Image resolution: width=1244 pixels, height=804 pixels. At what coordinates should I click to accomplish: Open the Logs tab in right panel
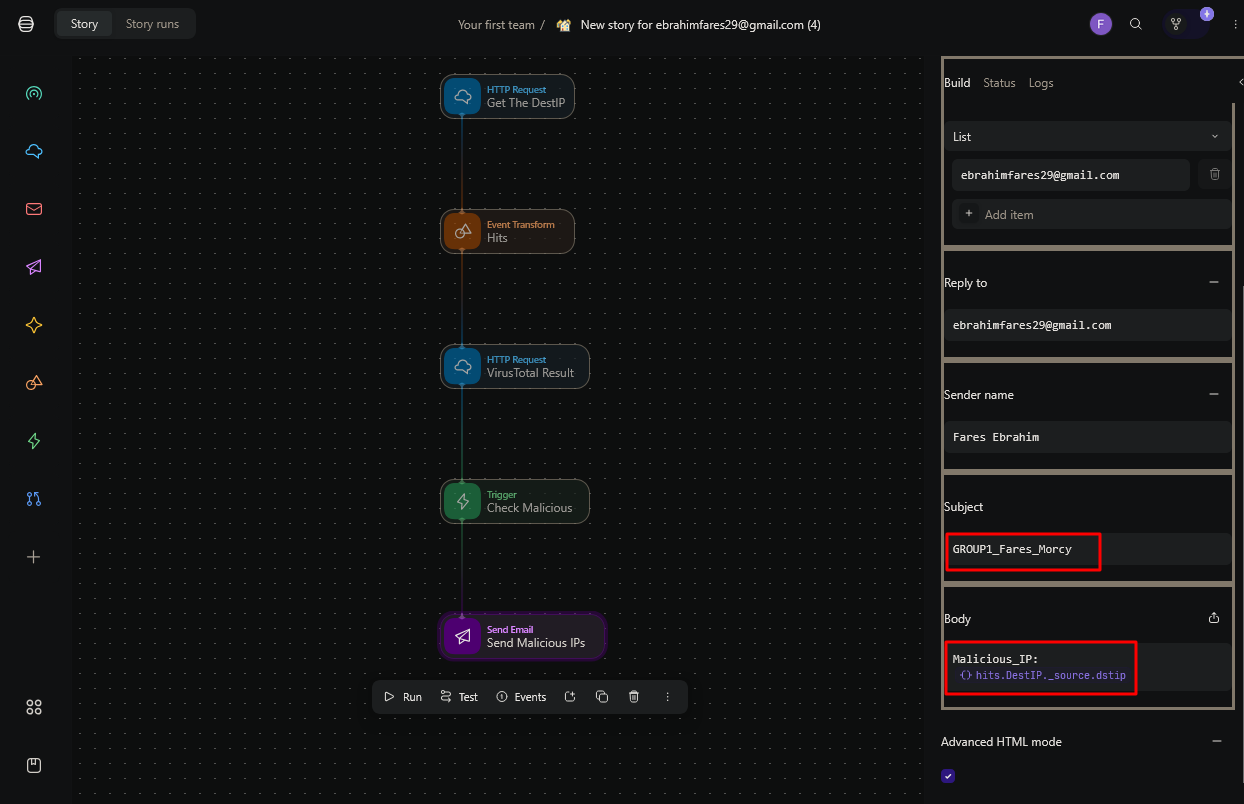pos(1041,83)
